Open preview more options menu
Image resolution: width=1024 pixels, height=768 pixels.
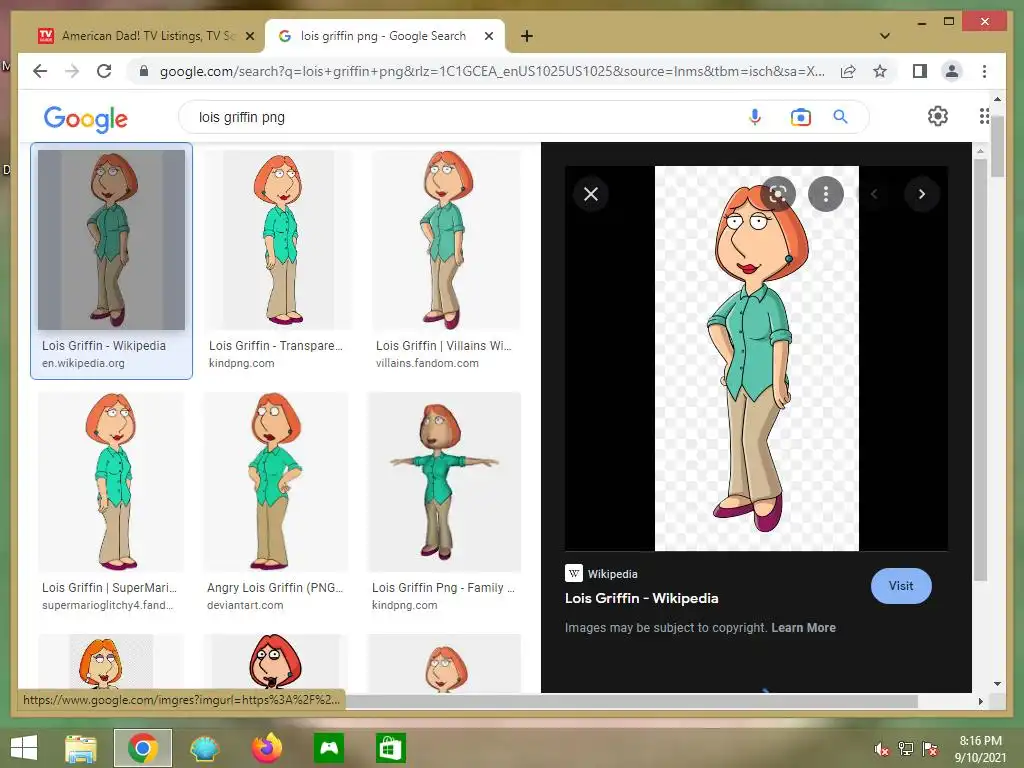click(825, 194)
